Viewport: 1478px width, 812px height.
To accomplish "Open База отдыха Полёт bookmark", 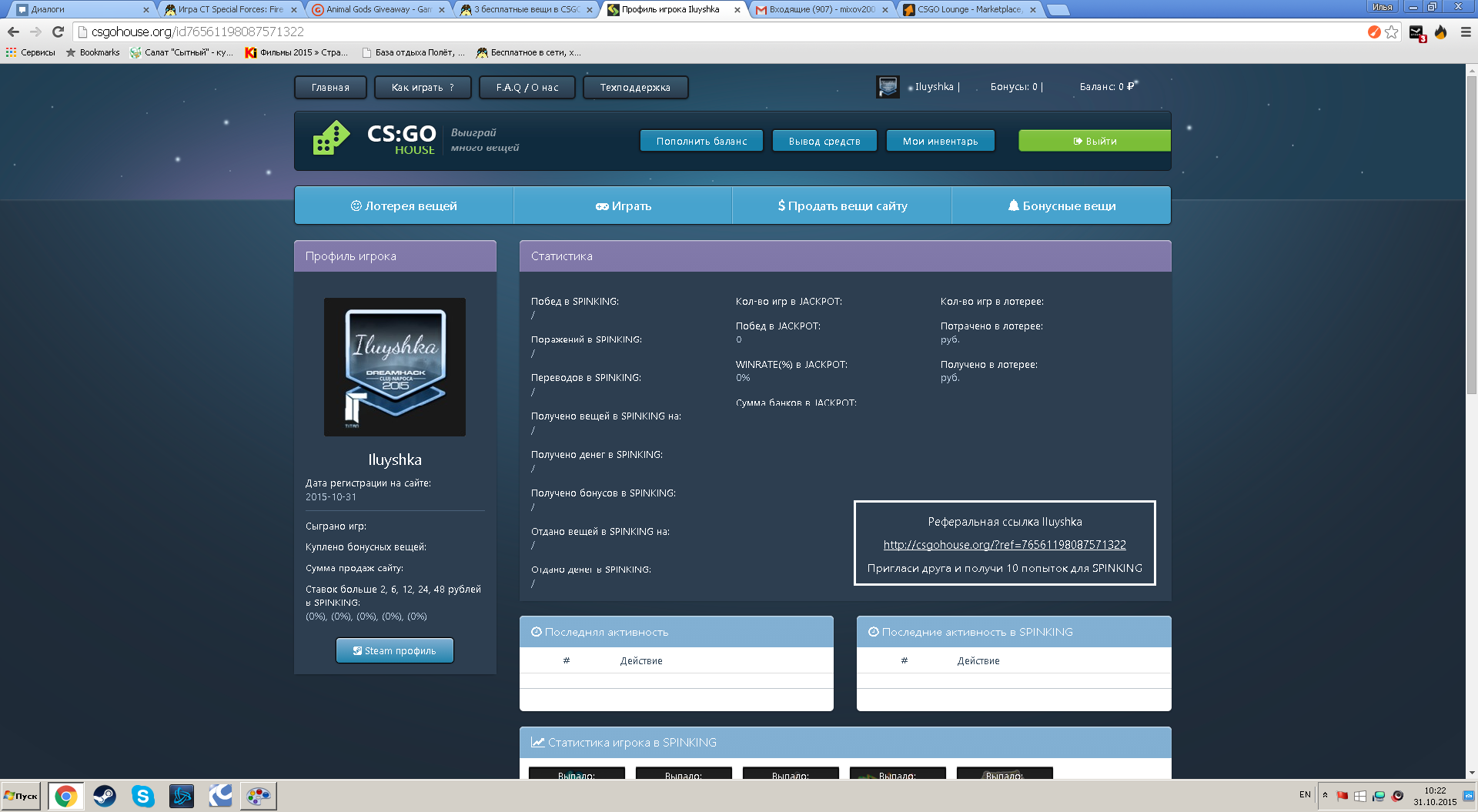I will click(413, 52).
